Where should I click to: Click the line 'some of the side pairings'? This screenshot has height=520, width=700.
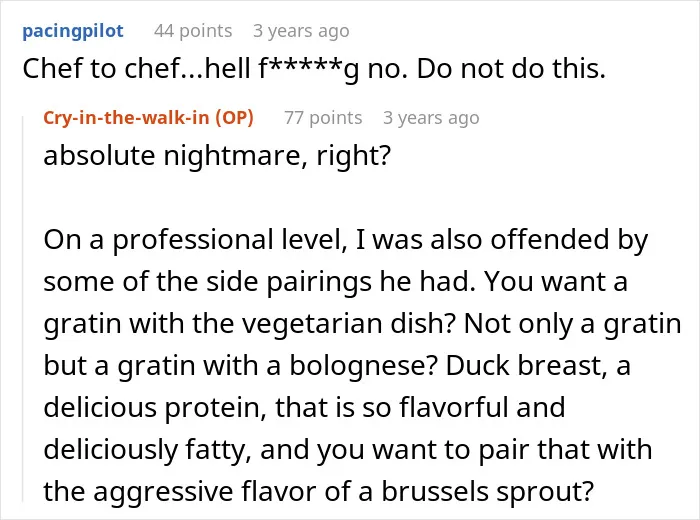click(x=336, y=282)
